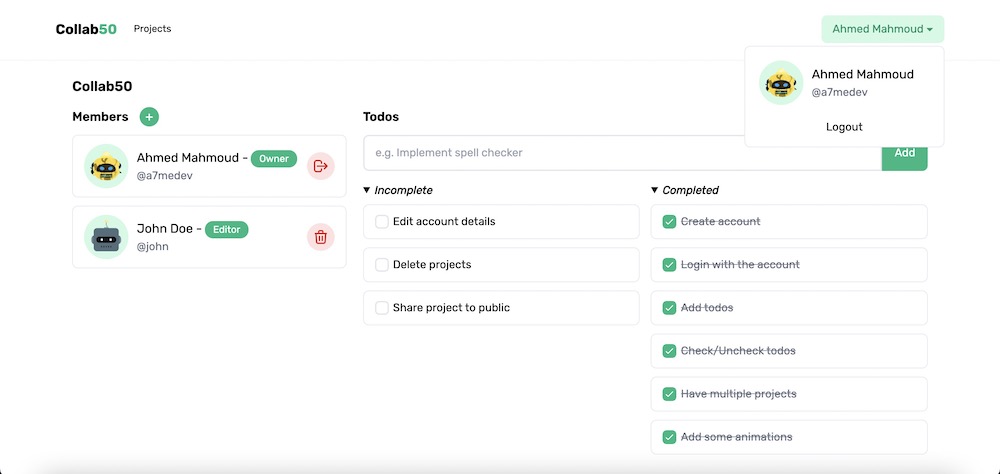
Task: Select Logout from the user menu
Action: (844, 127)
